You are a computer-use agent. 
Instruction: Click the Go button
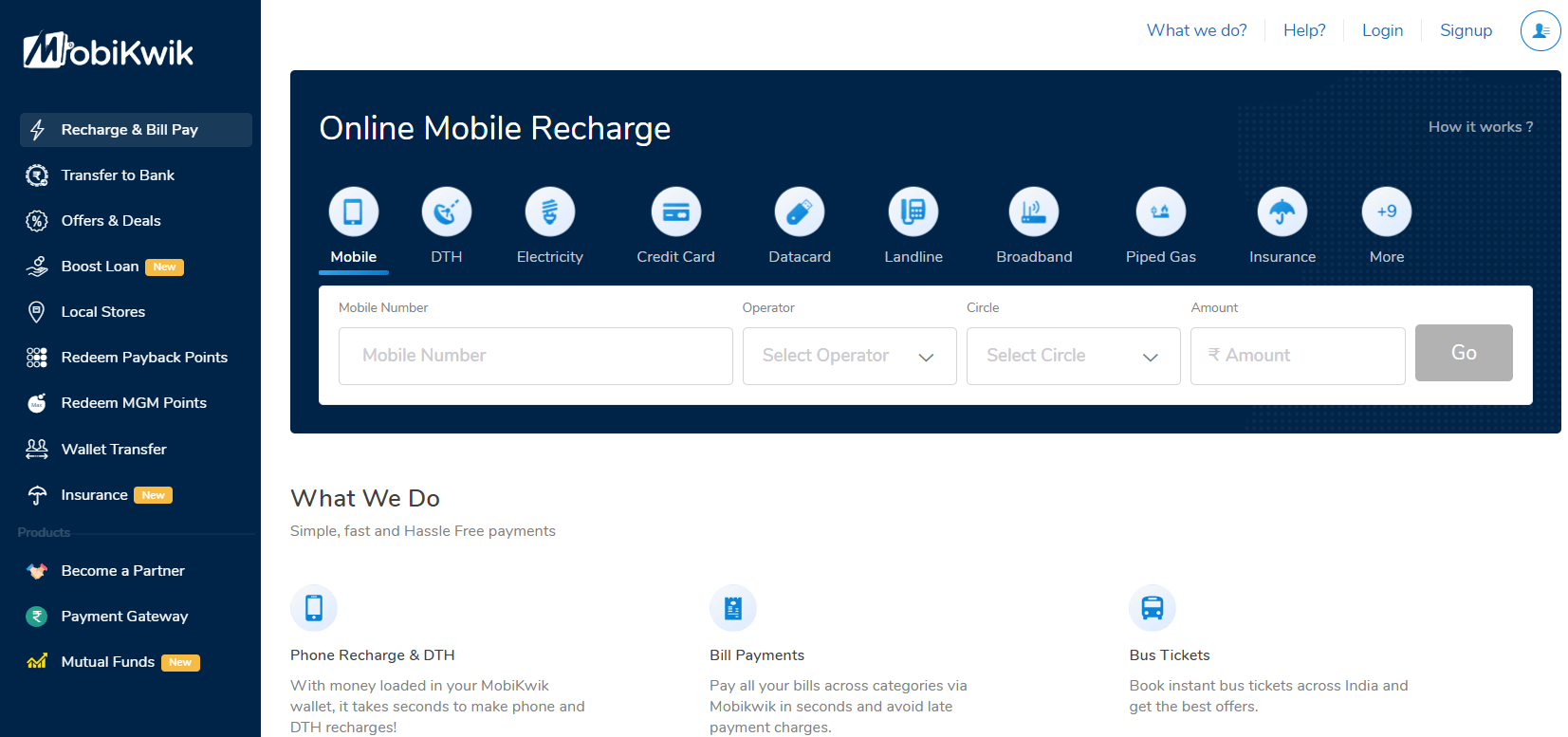click(x=1464, y=353)
